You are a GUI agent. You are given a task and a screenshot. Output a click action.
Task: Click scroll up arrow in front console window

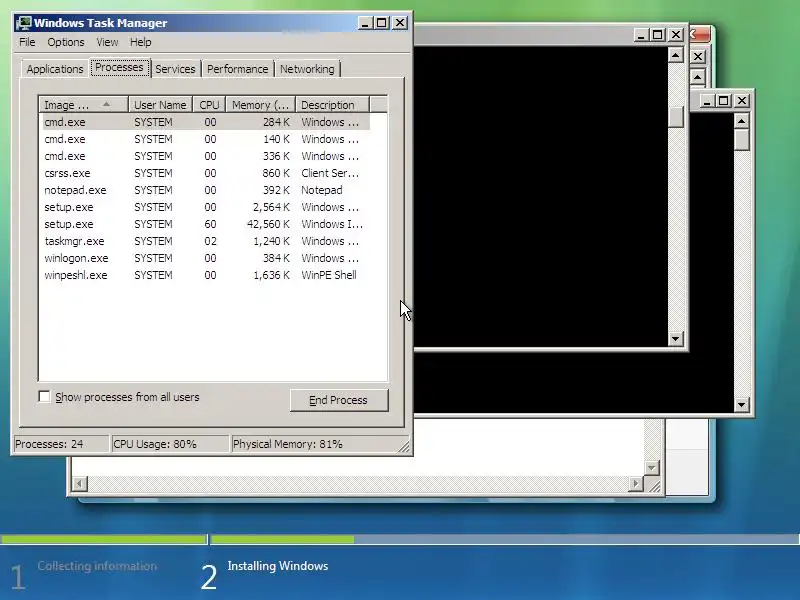(676, 55)
